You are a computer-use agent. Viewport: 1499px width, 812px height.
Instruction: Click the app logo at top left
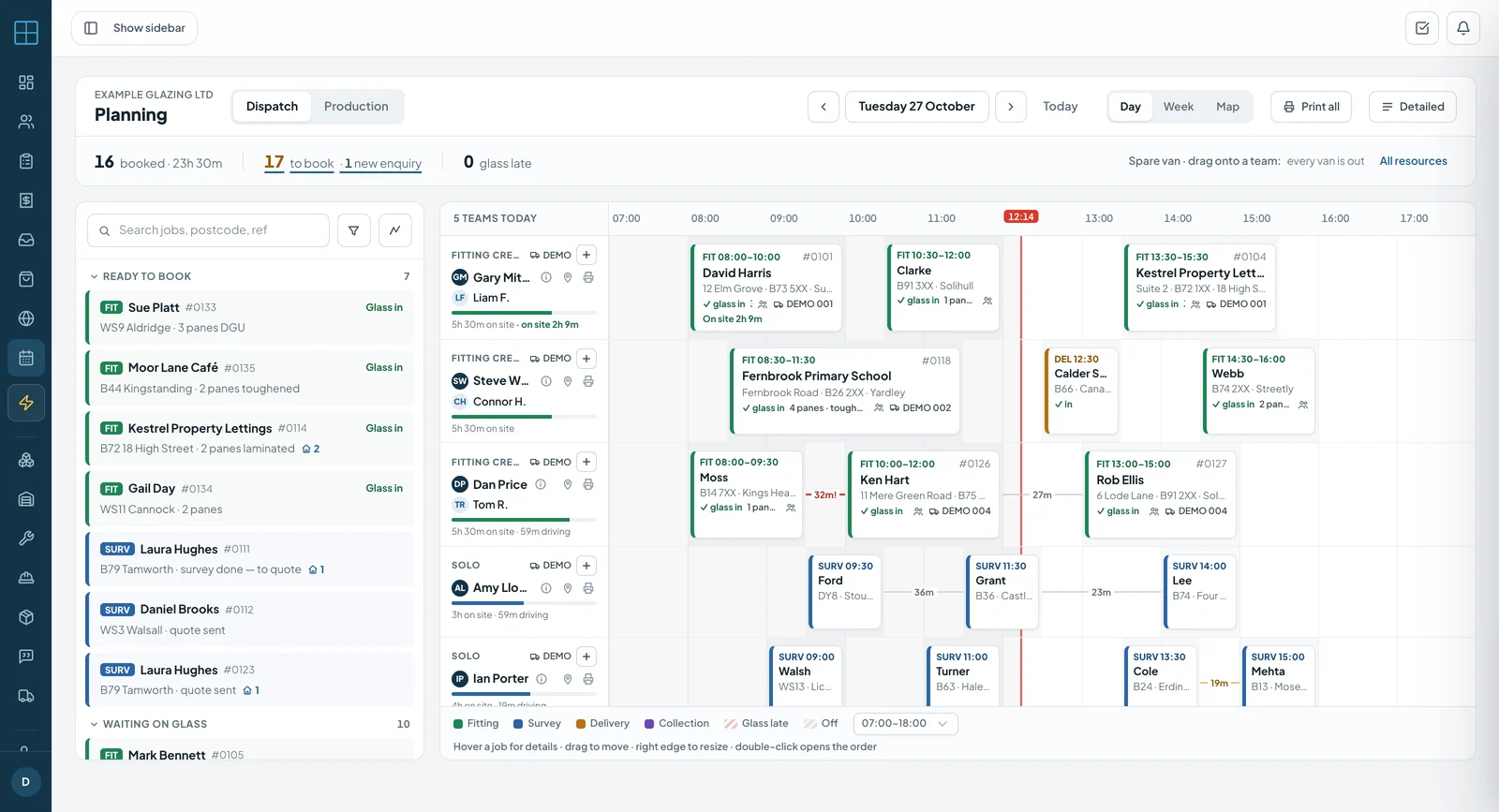click(x=26, y=33)
